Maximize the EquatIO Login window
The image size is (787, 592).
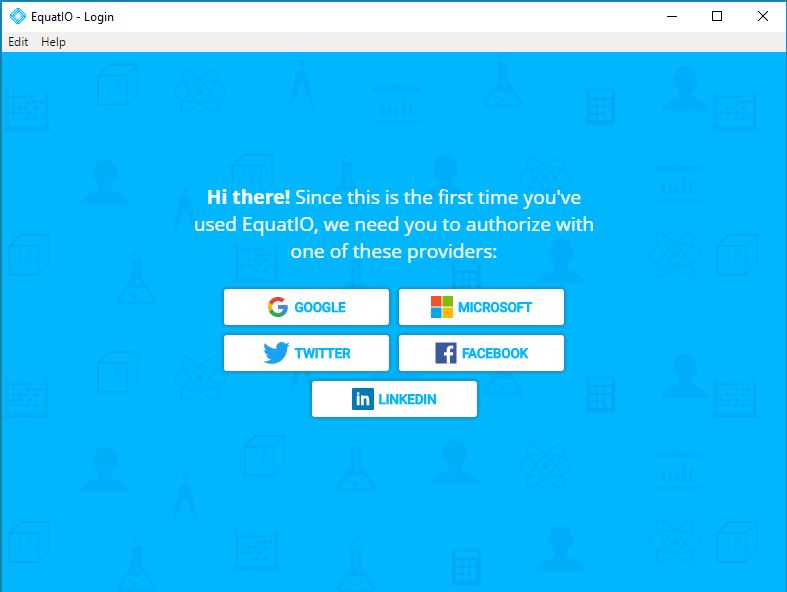click(717, 17)
